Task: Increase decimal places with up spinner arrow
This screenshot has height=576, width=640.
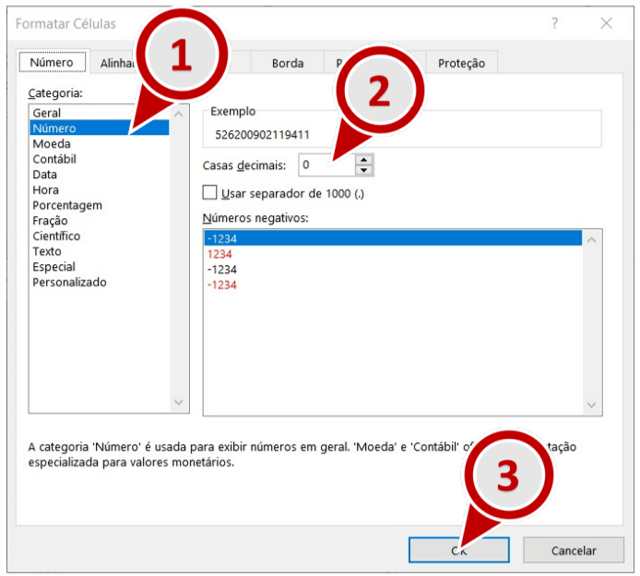Action: coord(365,160)
